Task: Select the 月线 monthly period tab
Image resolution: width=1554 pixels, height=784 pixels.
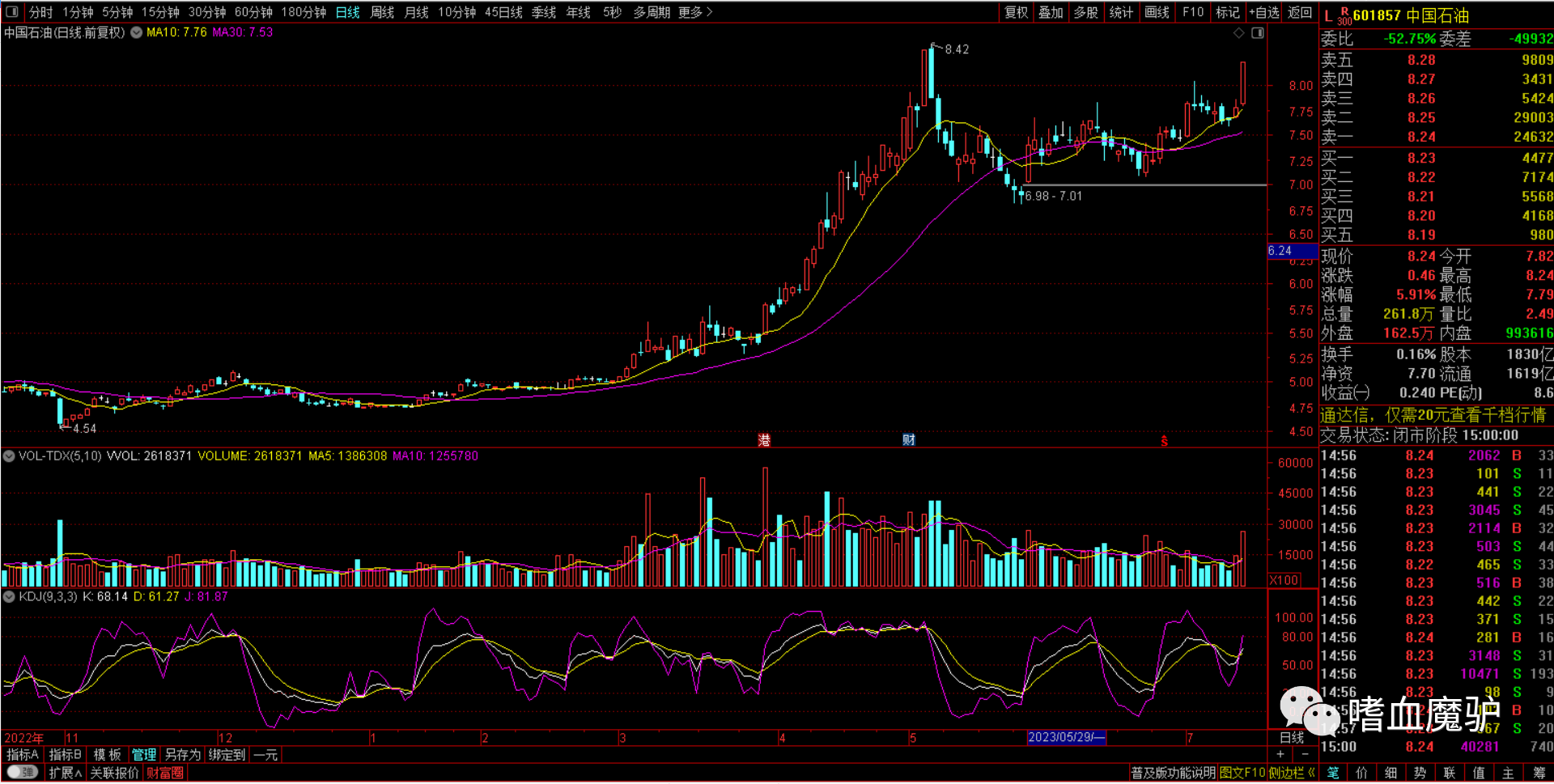Action: tap(416, 12)
